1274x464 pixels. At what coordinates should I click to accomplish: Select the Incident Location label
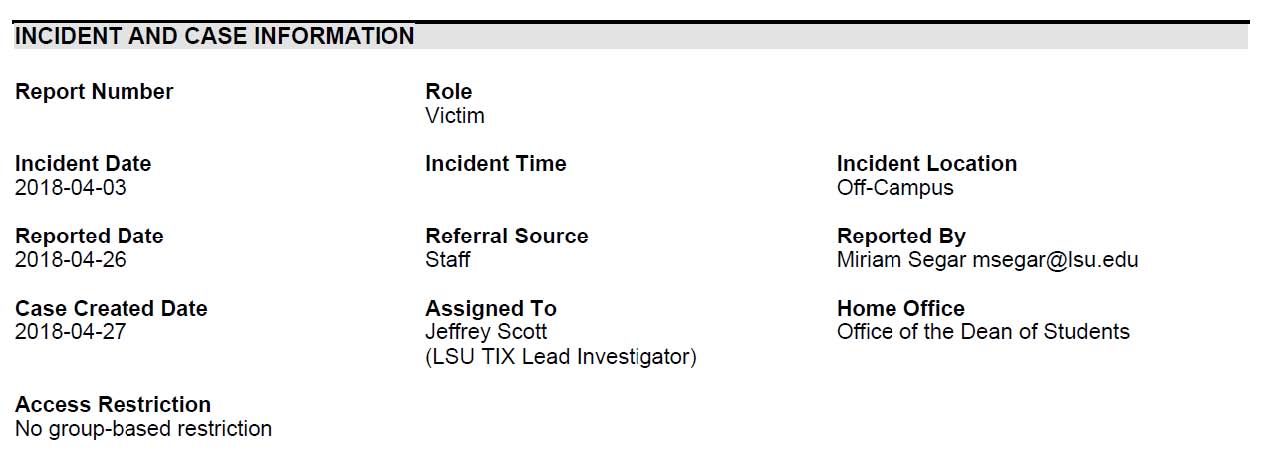click(x=927, y=164)
